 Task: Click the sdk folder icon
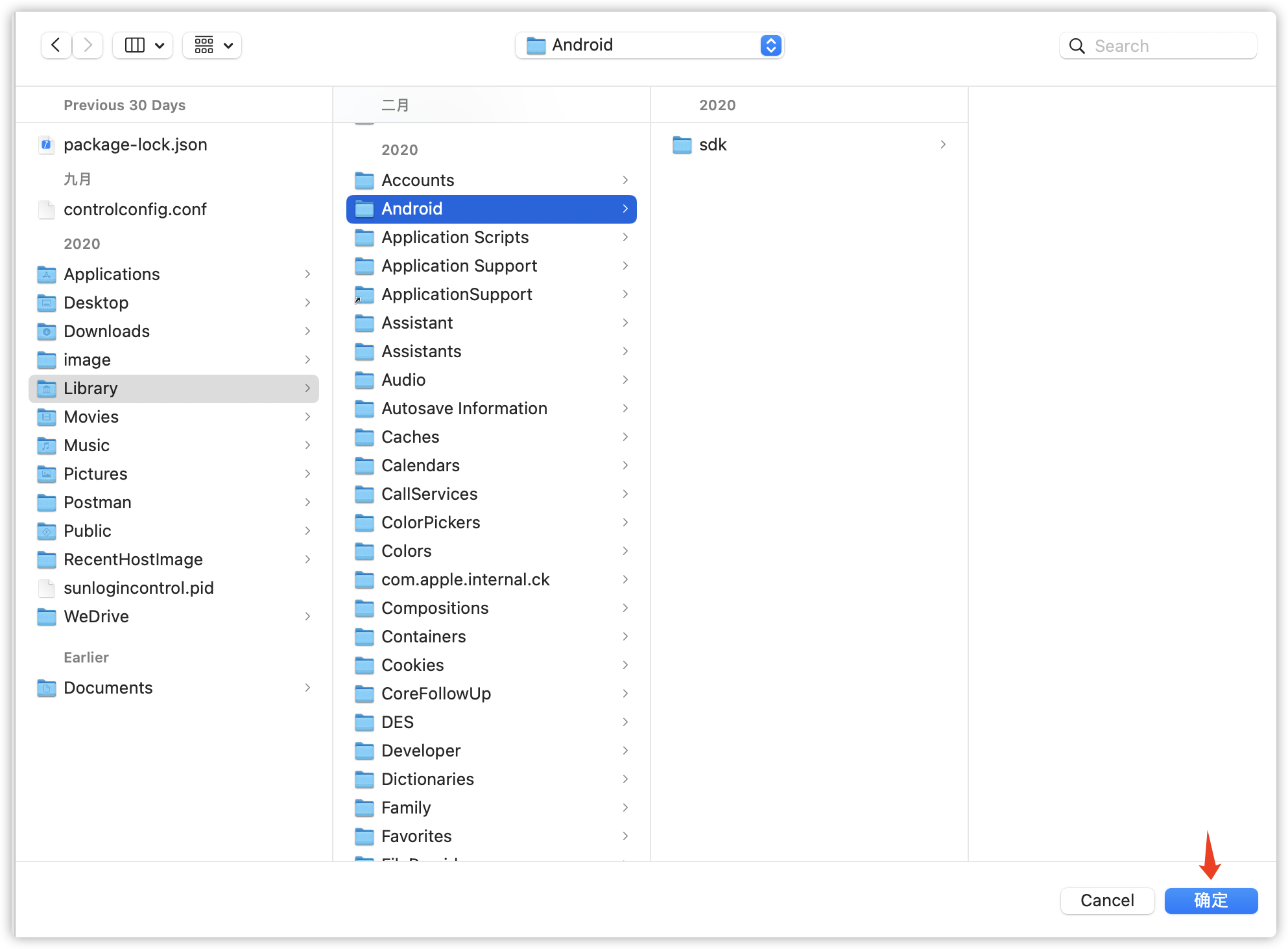click(x=682, y=145)
